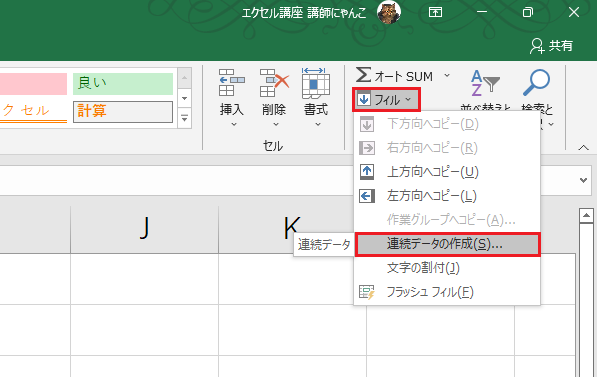This screenshot has width=597, height=377.
Task: Click the Delete cells (削除) icon
Action: coord(274,83)
